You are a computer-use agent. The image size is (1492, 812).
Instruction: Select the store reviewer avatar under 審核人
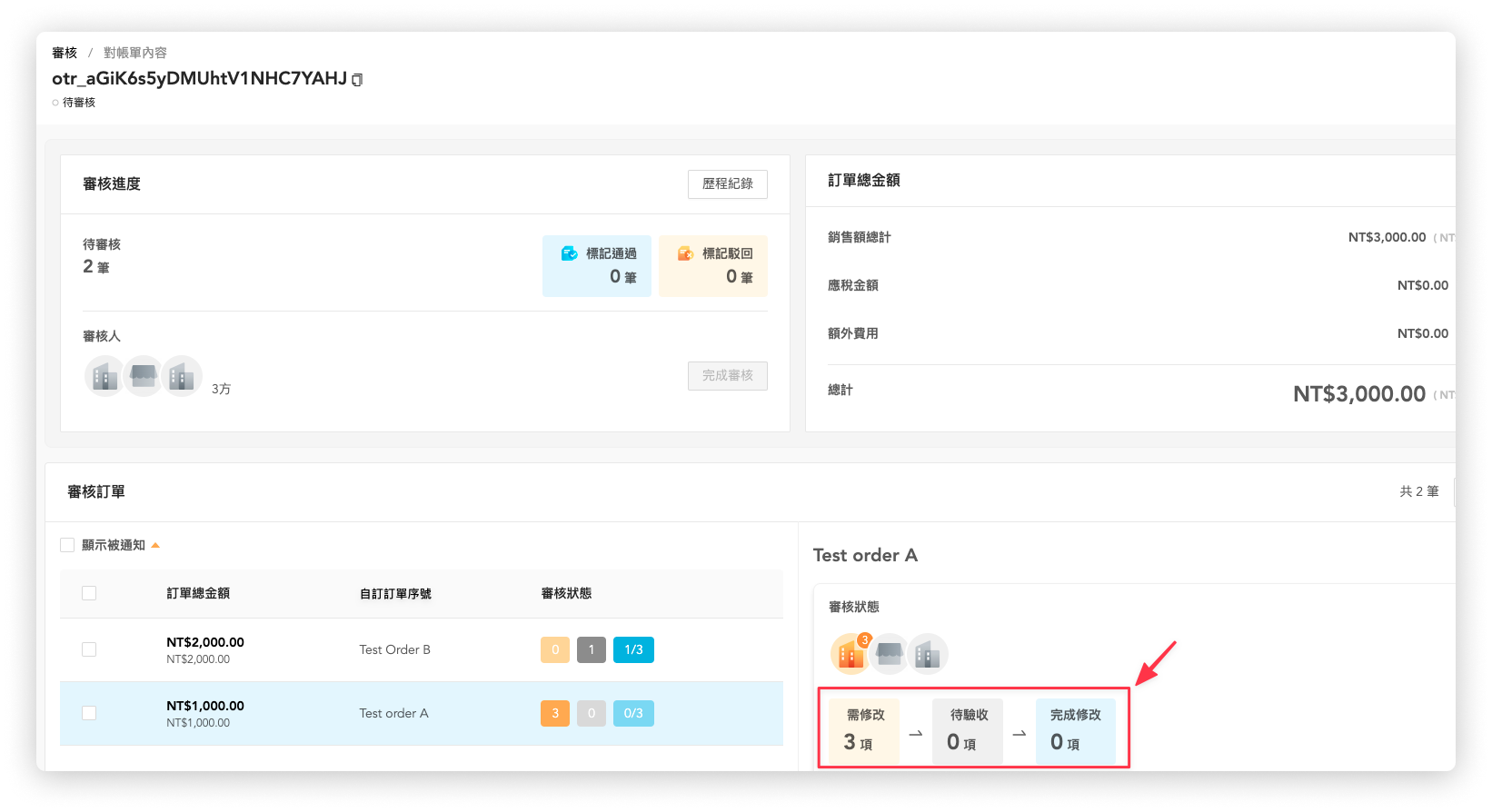[x=143, y=375]
